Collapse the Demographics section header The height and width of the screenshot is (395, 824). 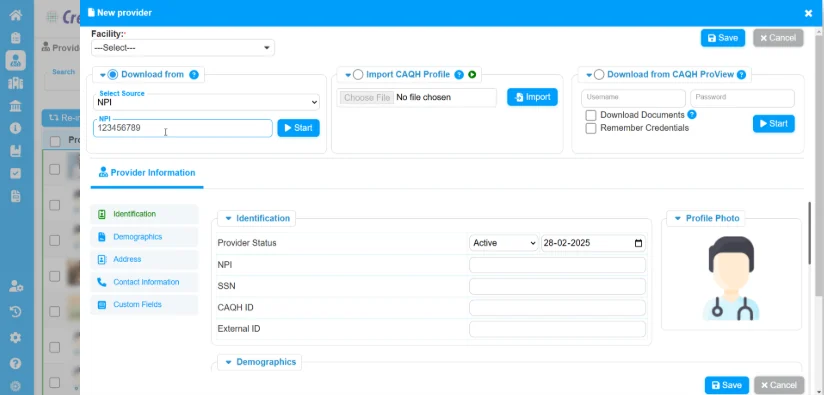tap(260, 362)
